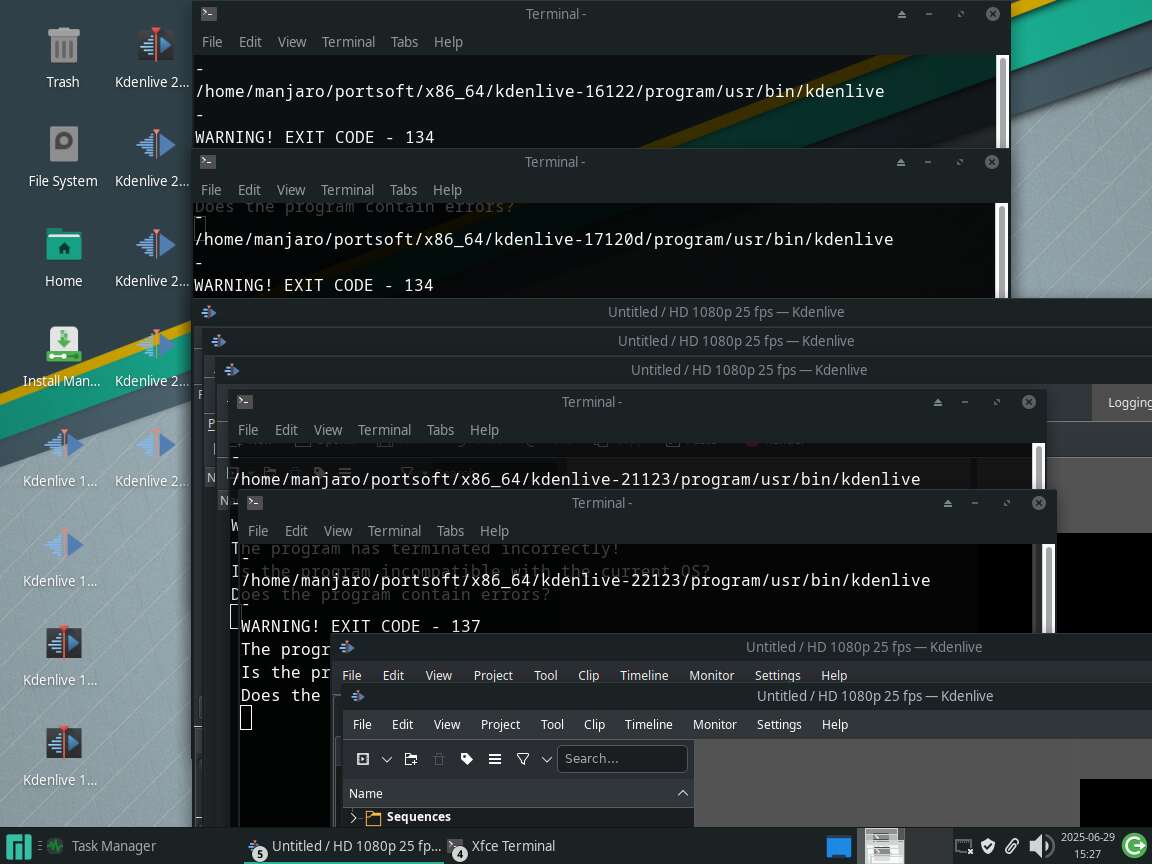The image size is (1152, 864).
Task: Open Tabs menu in kdenlive-16122 terminal
Action: pos(404,42)
